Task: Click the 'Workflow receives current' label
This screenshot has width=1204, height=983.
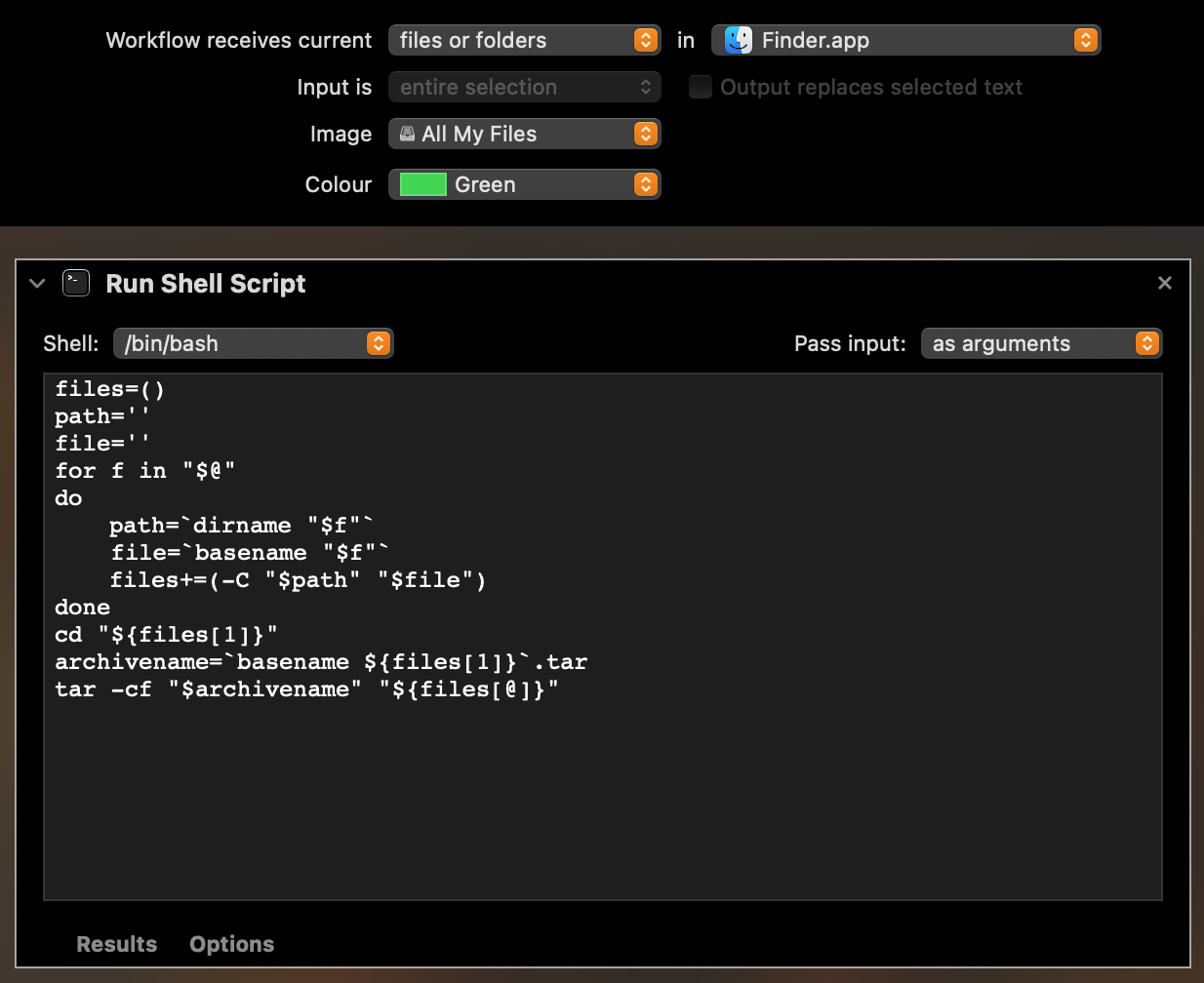Action: click(239, 40)
